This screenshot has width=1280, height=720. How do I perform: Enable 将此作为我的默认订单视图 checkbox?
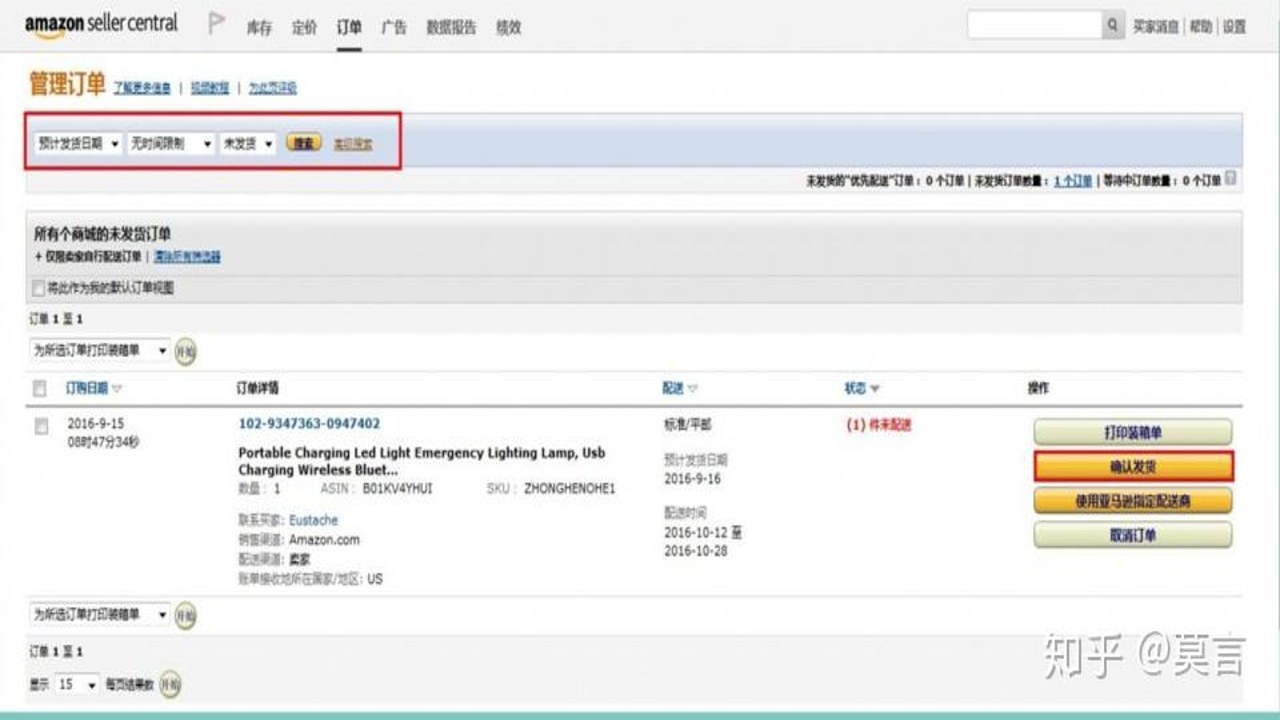[x=39, y=288]
